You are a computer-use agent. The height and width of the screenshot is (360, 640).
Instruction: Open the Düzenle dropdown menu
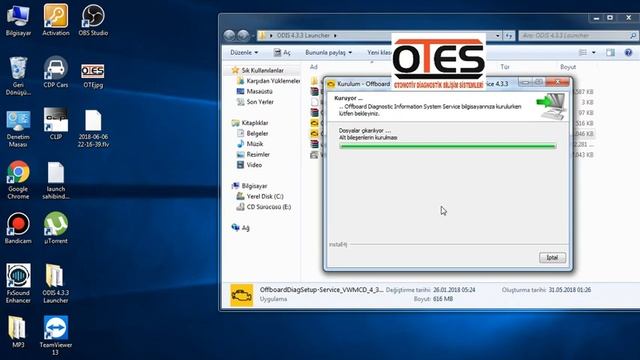244,53
